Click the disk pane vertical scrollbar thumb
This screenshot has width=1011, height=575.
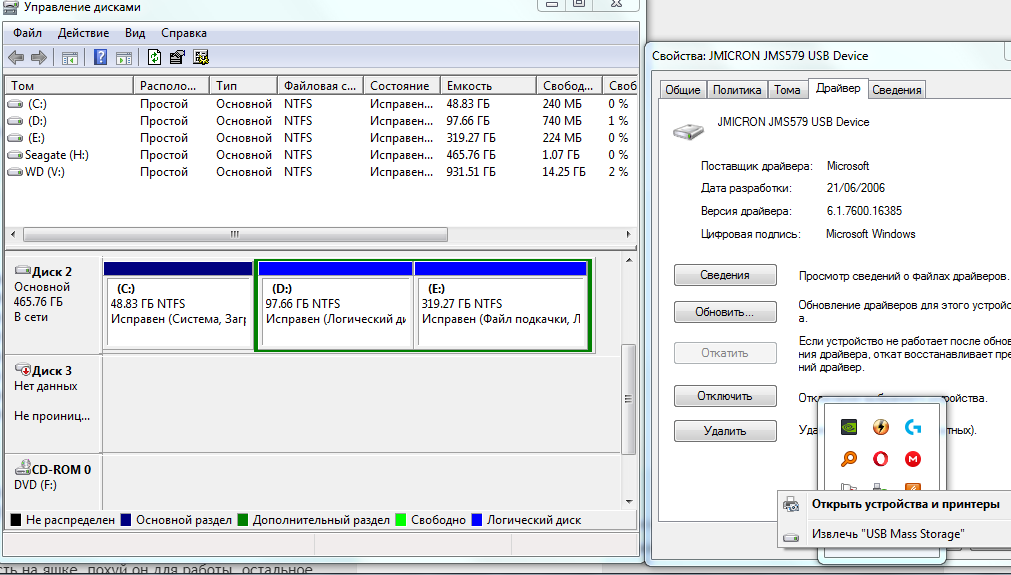pos(629,399)
